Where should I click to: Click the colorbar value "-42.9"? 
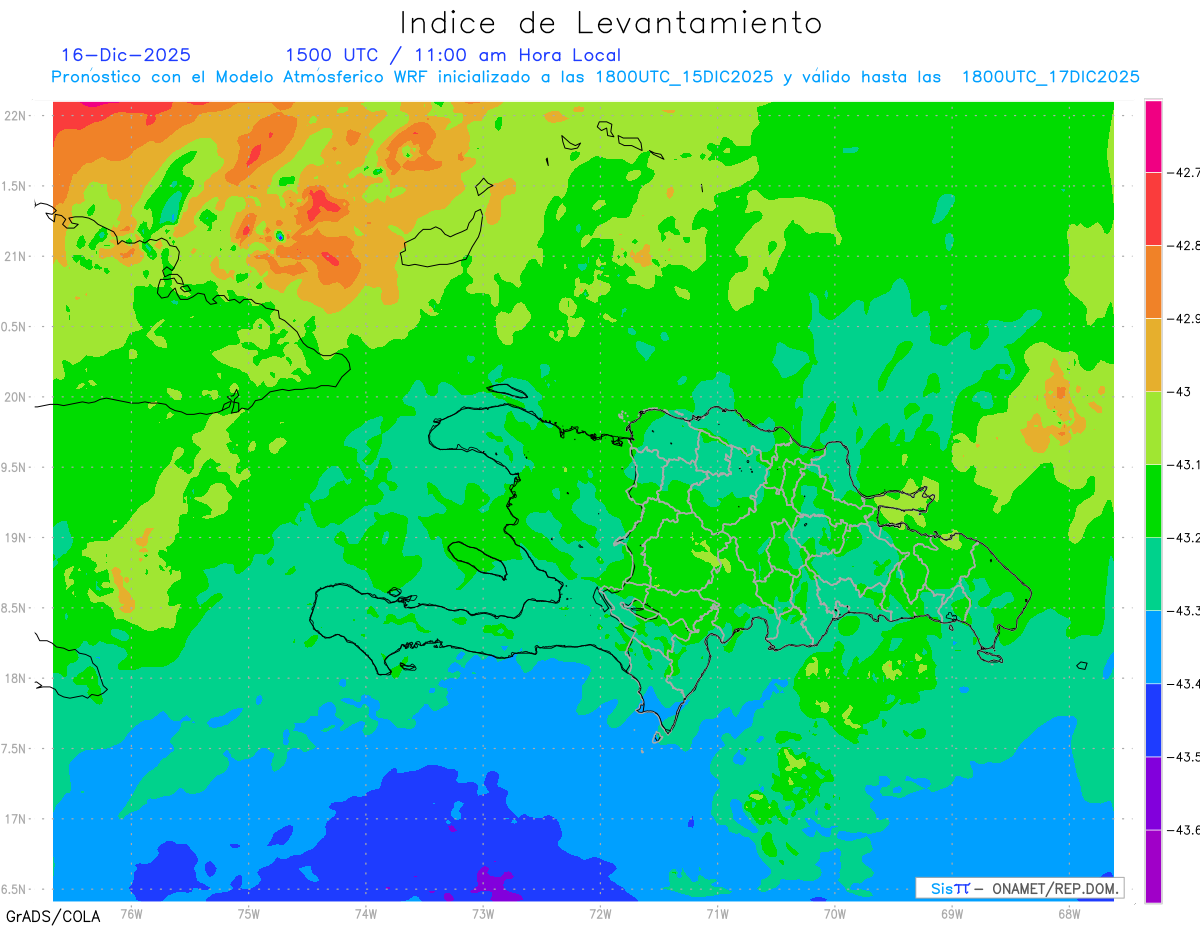(x=1186, y=319)
